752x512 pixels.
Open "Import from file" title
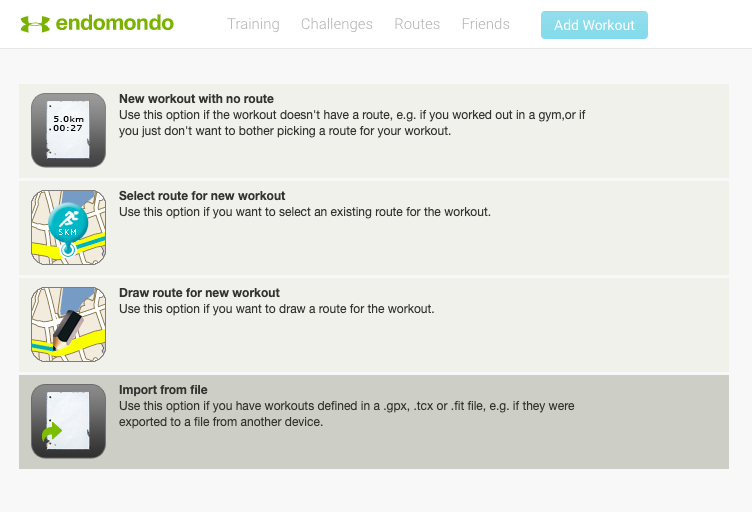[x=163, y=390]
